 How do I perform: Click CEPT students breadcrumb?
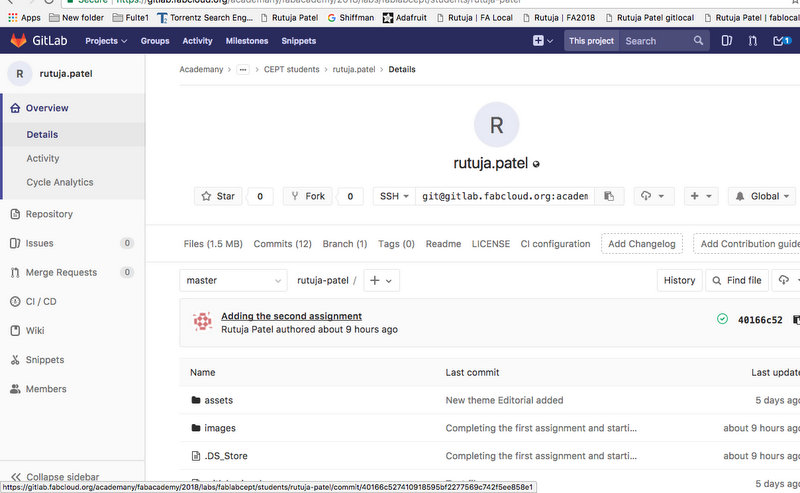click(291, 69)
